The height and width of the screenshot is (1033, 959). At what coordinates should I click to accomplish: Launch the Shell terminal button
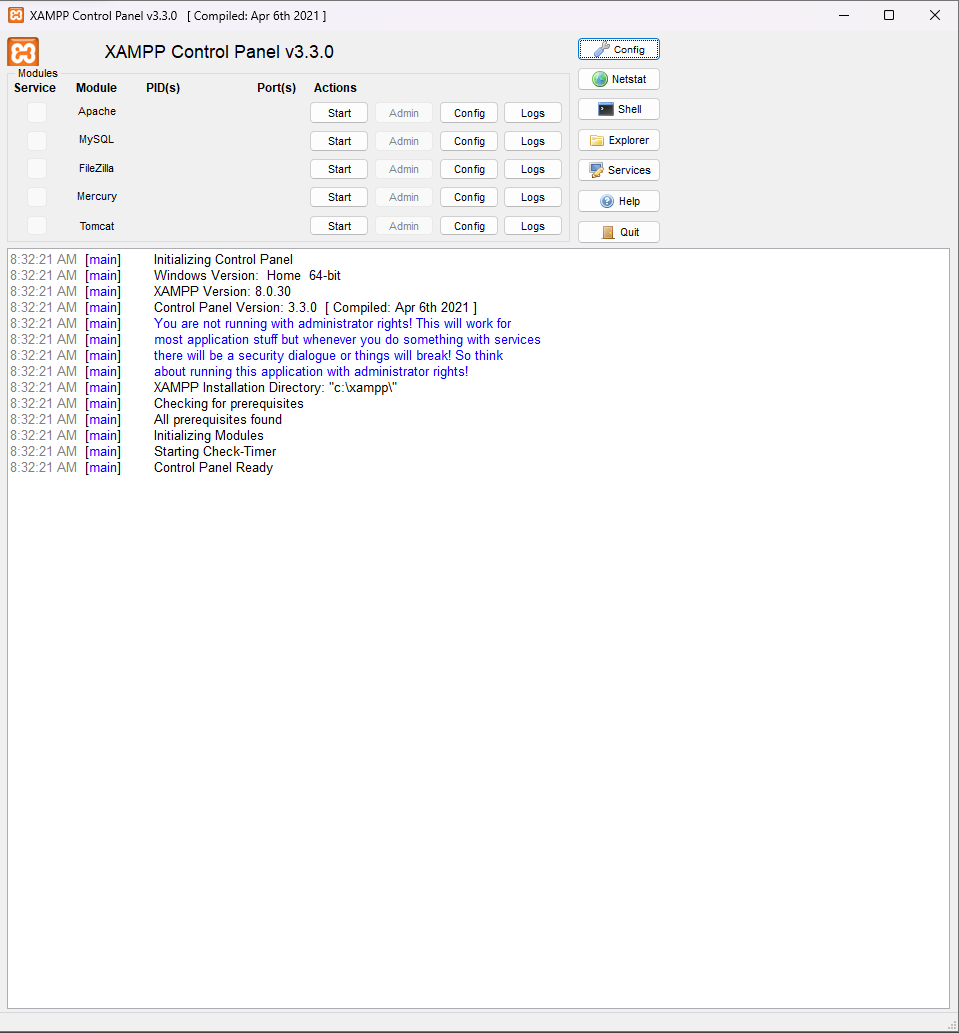[x=618, y=109]
